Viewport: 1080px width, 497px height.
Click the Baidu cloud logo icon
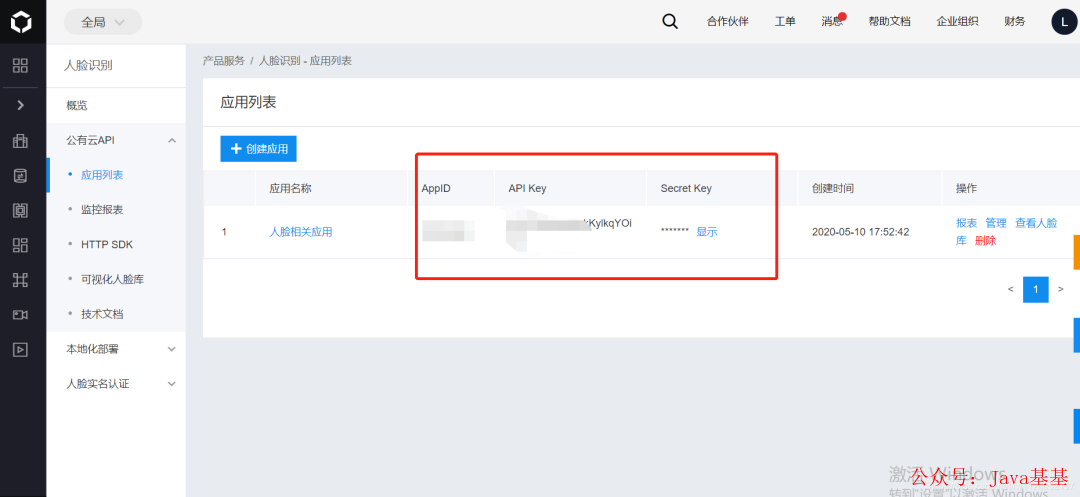(21, 23)
